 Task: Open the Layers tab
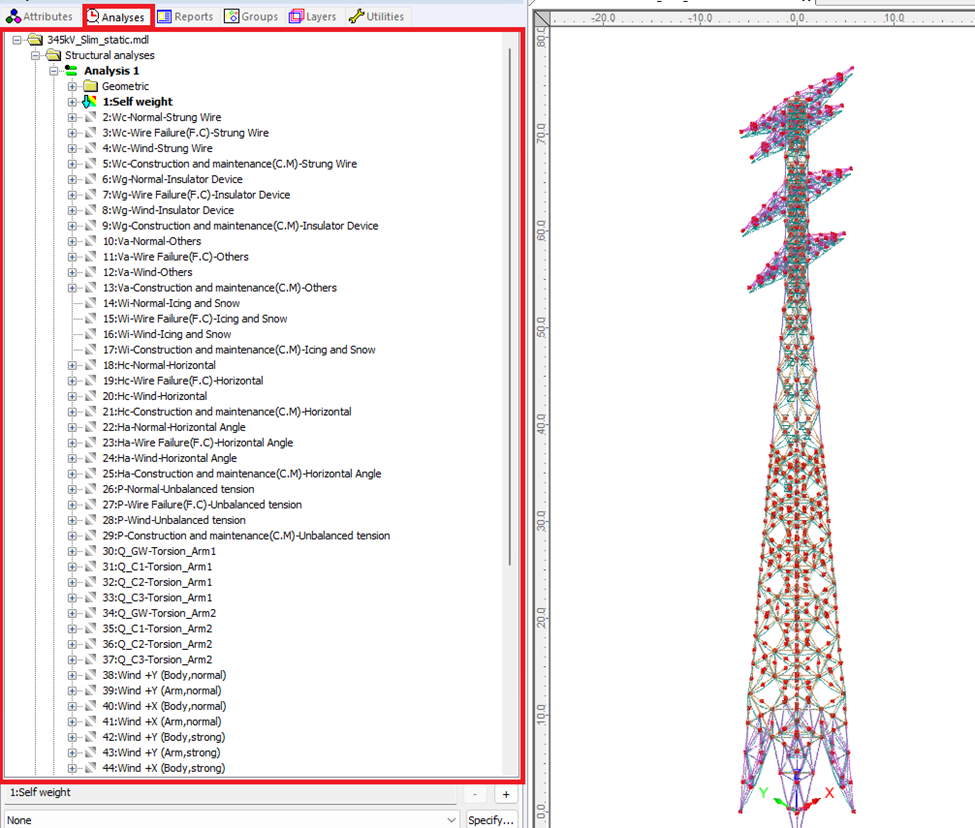click(312, 17)
